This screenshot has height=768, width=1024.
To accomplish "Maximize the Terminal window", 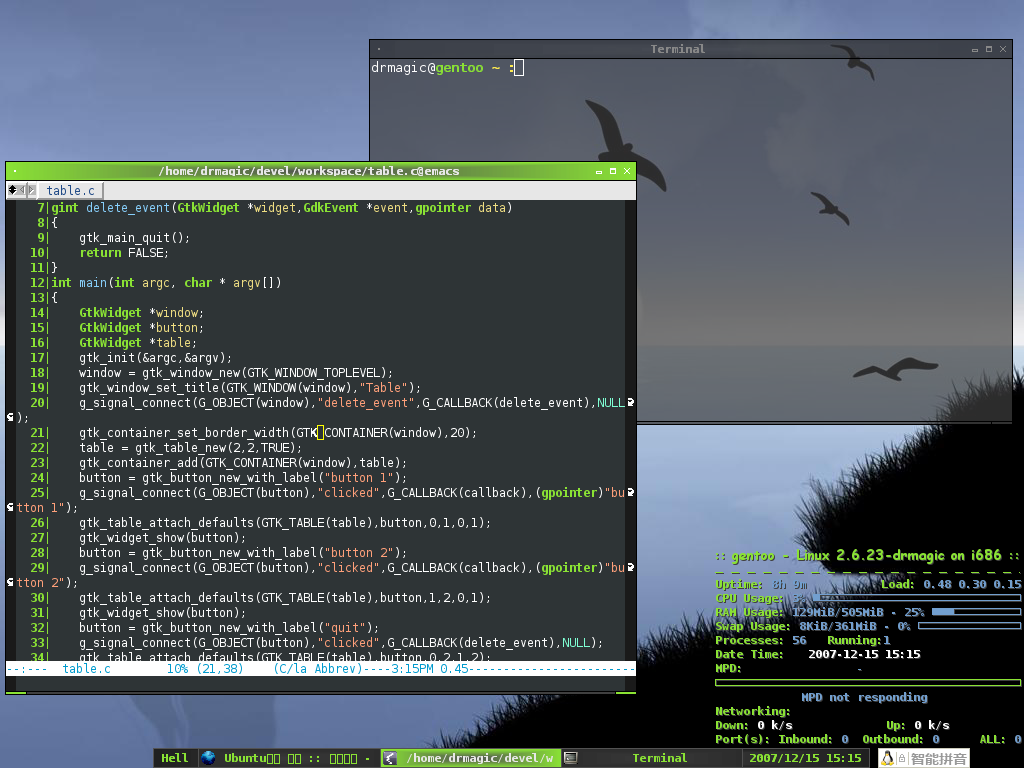I will (x=989, y=49).
